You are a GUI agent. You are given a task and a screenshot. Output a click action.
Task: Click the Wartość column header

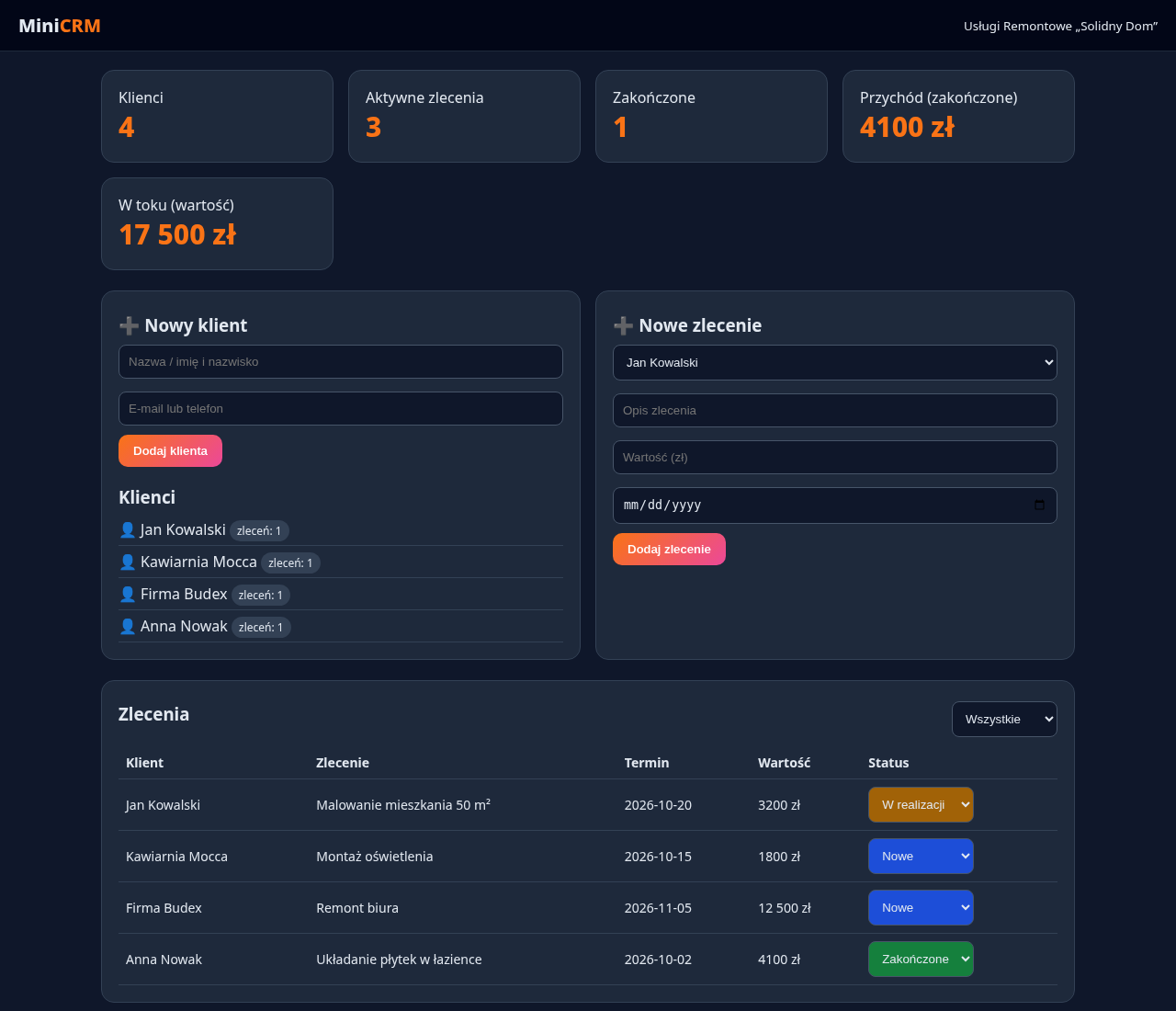(784, 763)
